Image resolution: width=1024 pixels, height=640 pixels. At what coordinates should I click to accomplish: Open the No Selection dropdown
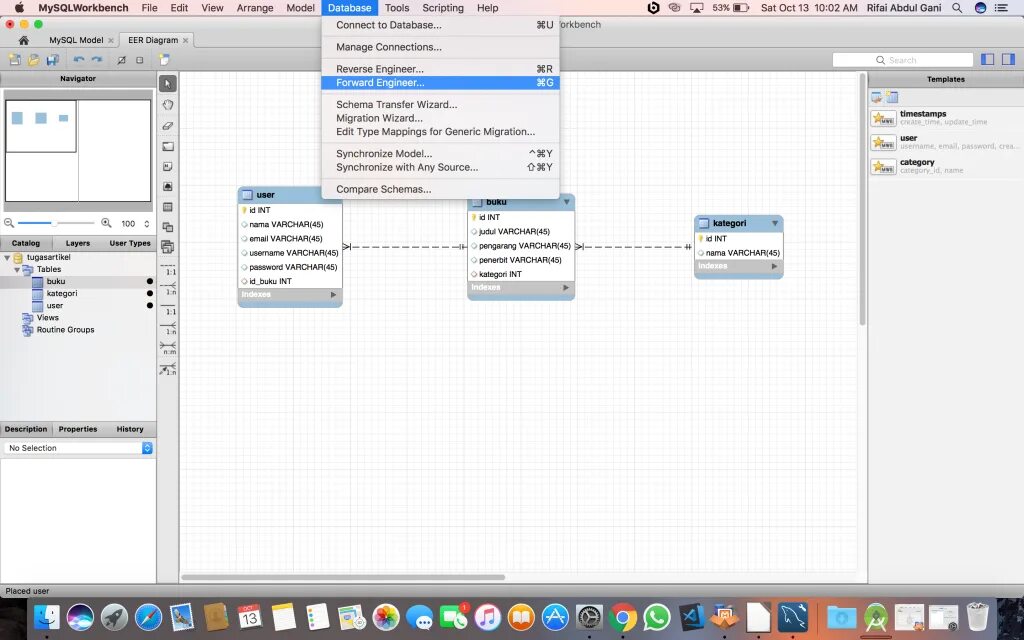(78, 448)
